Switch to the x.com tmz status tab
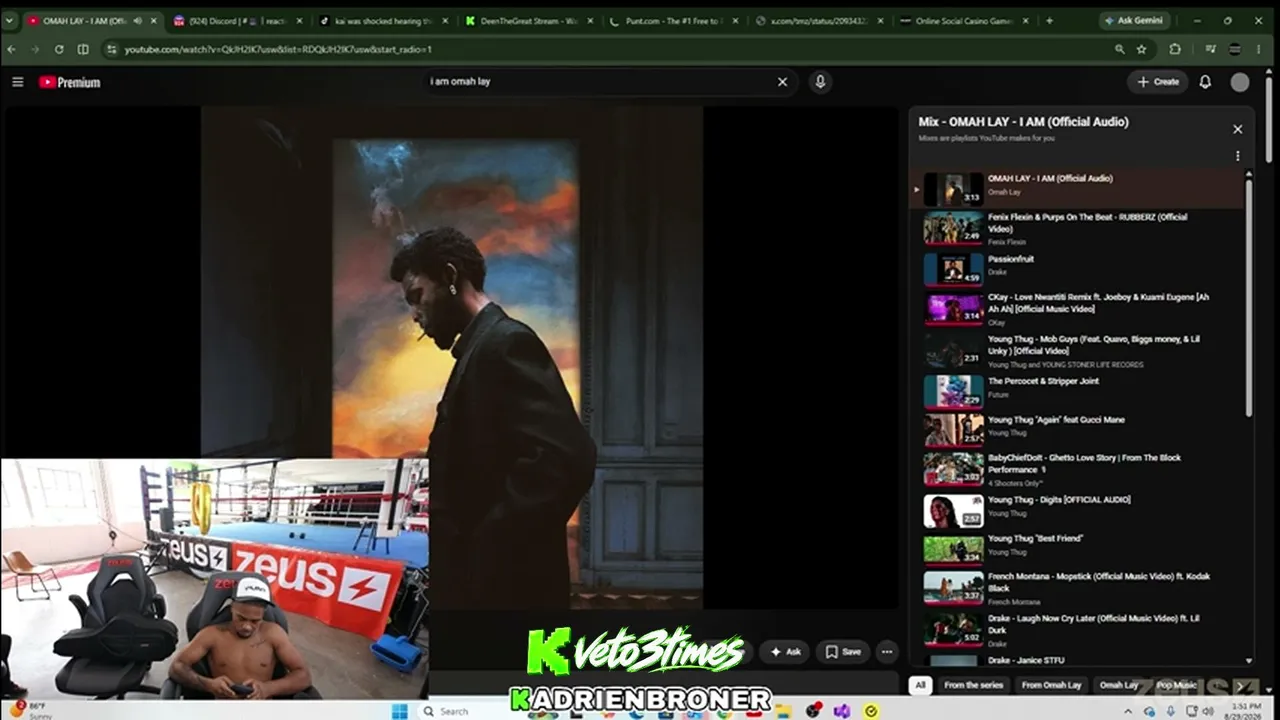The image size is (1280, 720). coord(820,21)
